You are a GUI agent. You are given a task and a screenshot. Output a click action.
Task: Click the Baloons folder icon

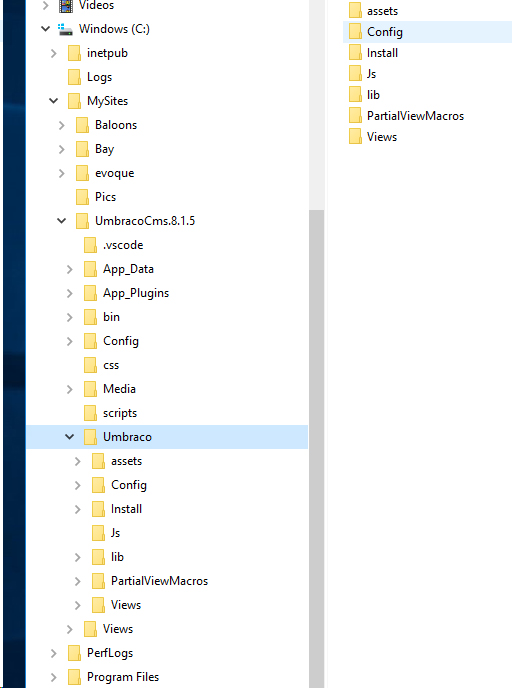[x=82, y=125]
